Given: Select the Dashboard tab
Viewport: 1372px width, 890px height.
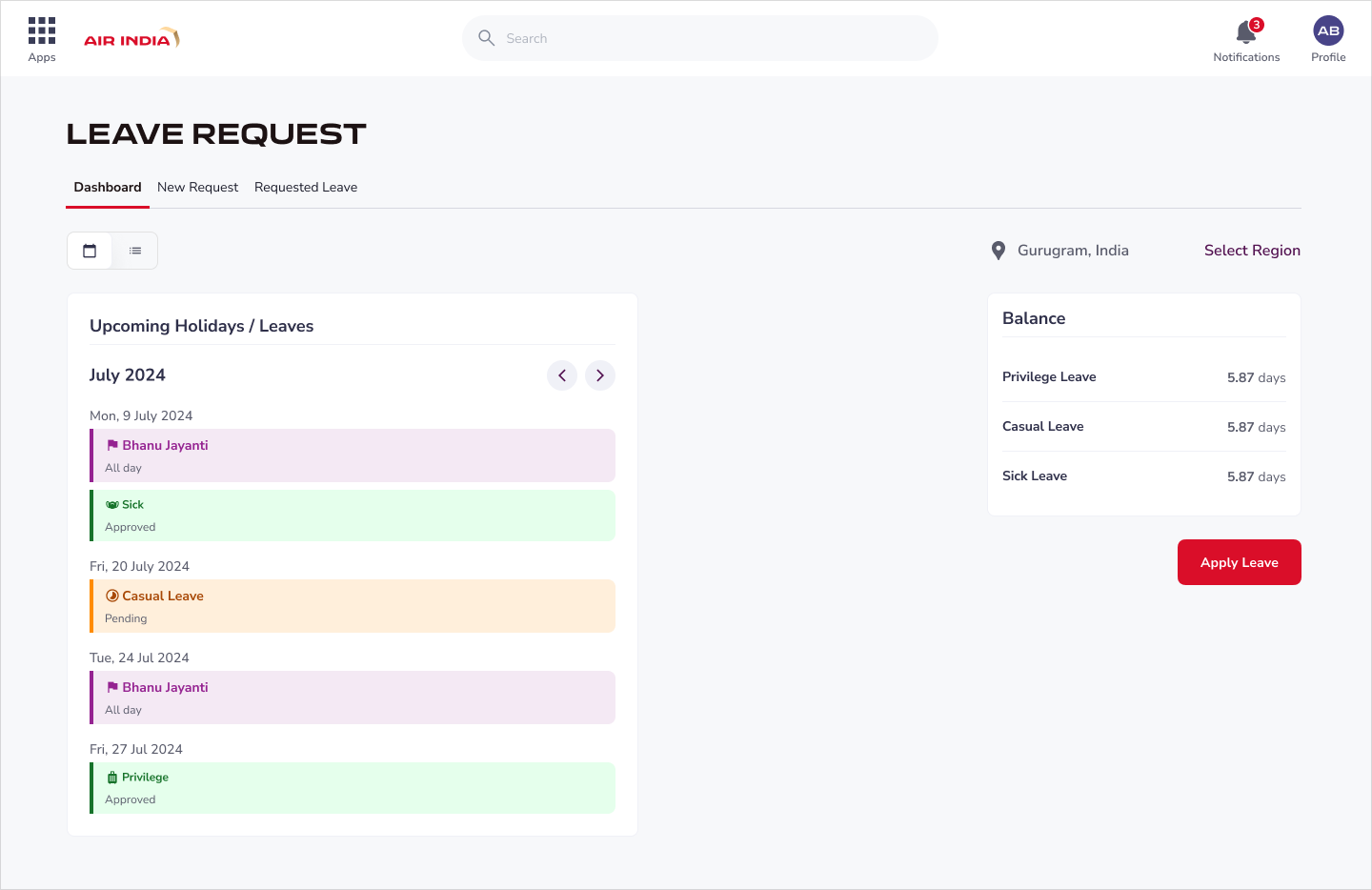Looking at the screenshot, I should tap(108, 188).
